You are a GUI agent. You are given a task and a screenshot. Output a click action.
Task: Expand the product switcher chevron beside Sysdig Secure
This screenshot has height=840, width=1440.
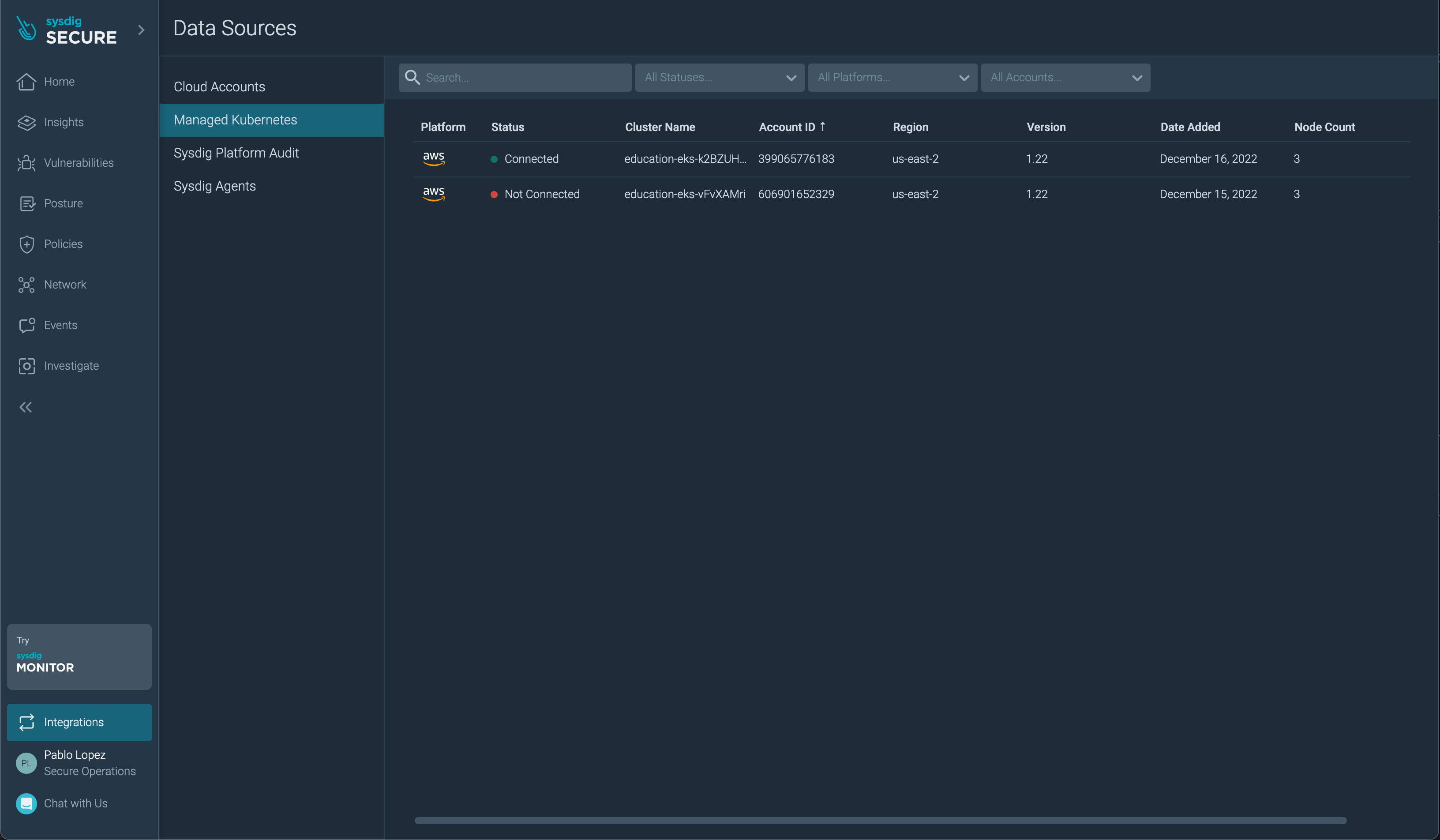tap(141, 30)
